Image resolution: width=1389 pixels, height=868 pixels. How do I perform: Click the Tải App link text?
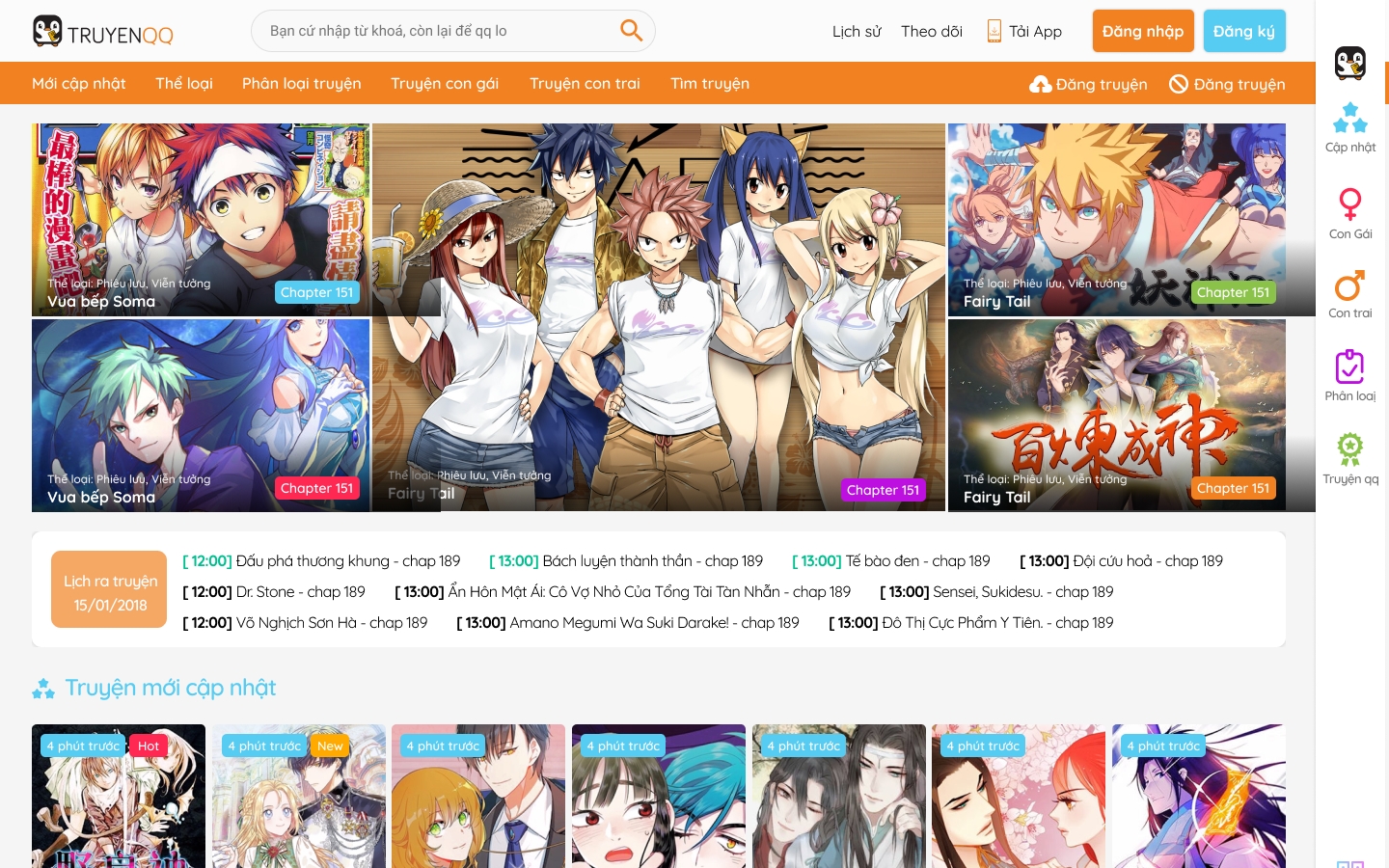[x=1035, y=32]
